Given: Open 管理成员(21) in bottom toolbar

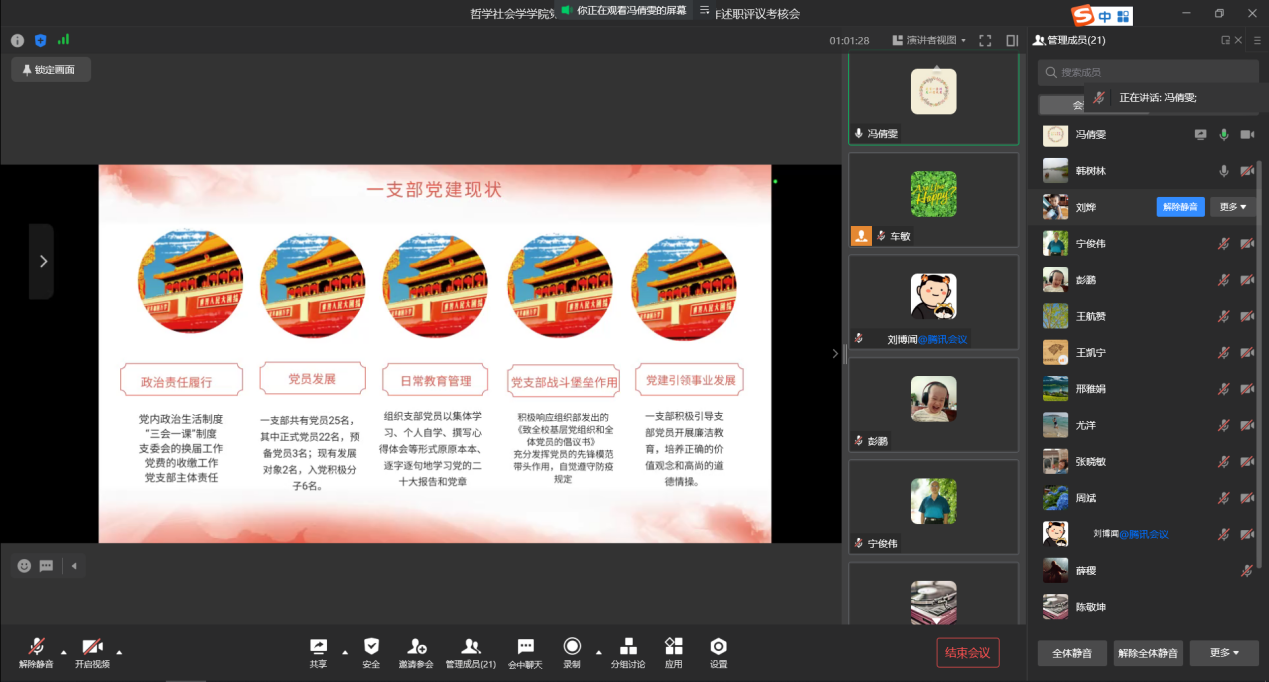Looking at the screenshot, I should 470,651.
